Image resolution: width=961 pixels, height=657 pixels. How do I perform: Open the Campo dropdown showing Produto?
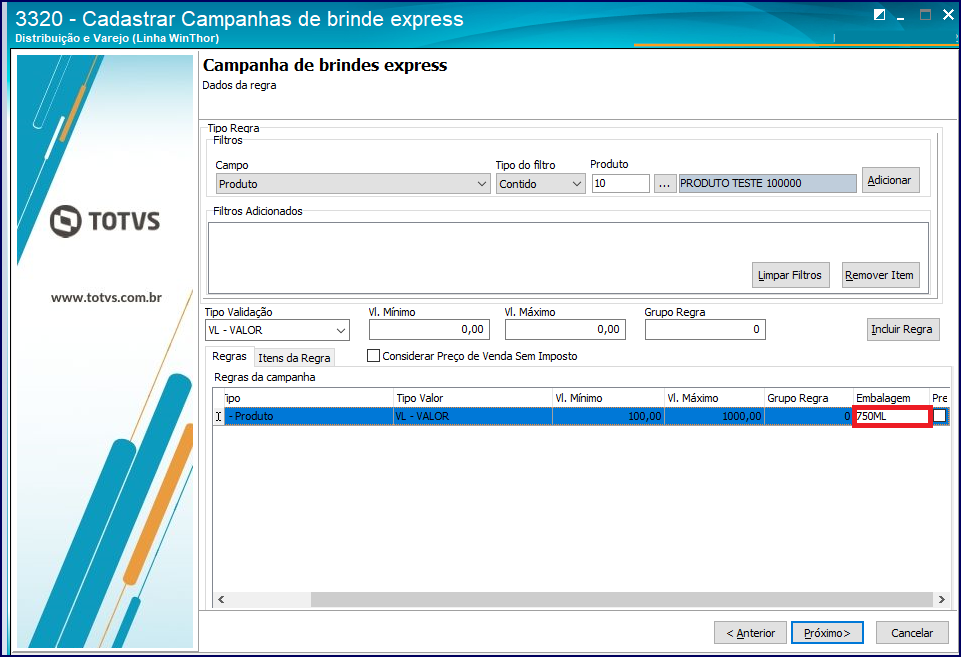click(x=353, y=184)
